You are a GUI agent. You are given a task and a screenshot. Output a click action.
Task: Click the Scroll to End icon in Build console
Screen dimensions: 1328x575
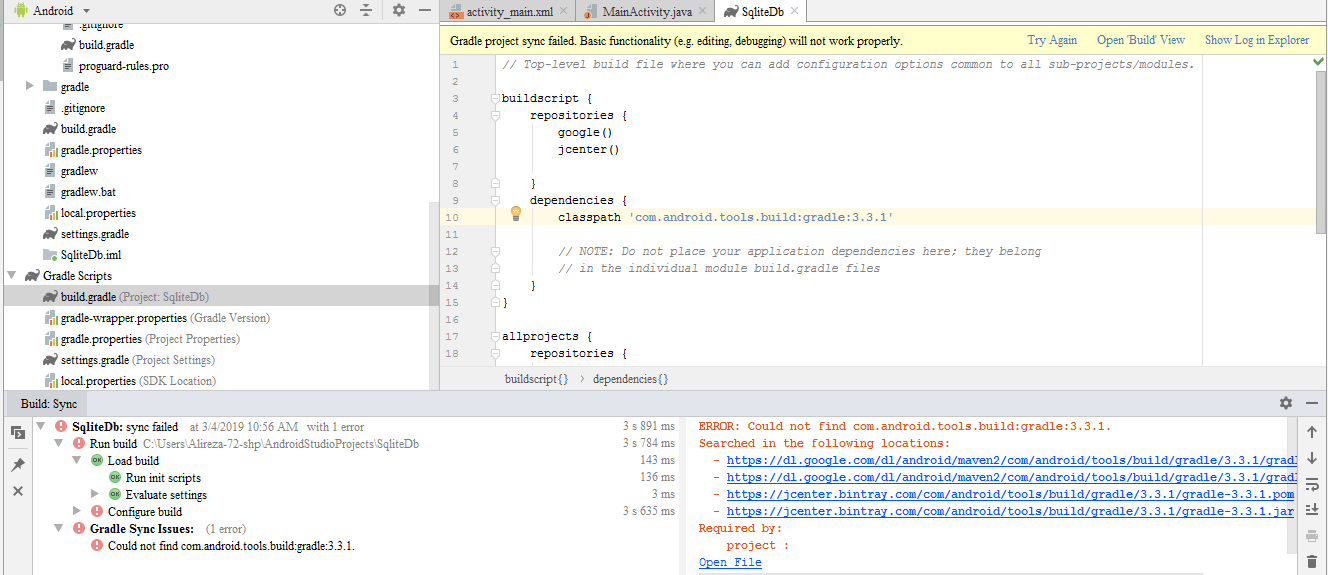1312,510
